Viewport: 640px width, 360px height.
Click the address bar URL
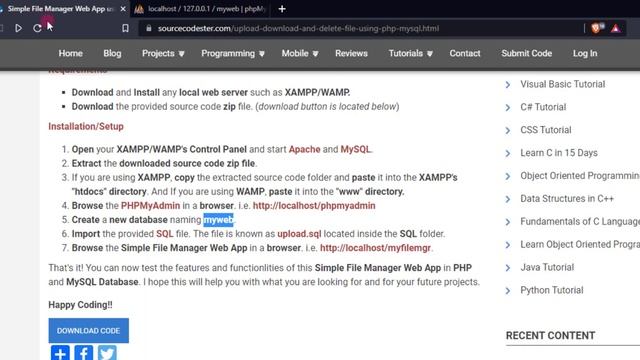pyautogui.click(x=298, y=29)
